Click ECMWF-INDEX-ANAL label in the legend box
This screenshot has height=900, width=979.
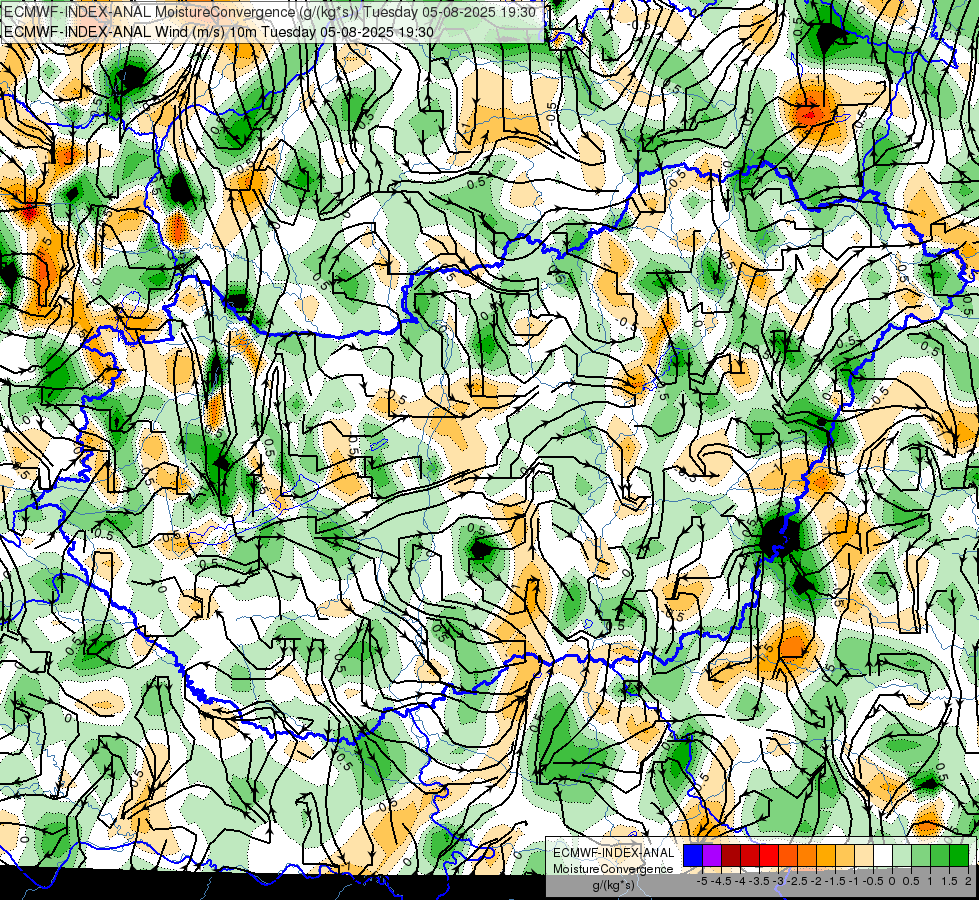[x=614, y=853]
